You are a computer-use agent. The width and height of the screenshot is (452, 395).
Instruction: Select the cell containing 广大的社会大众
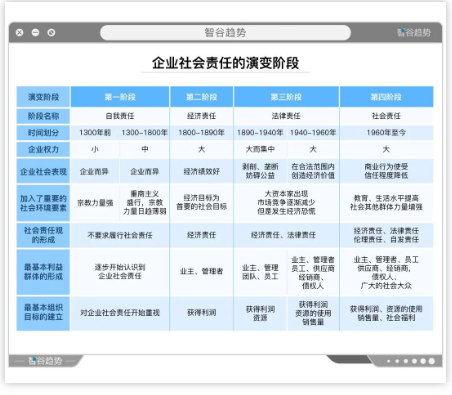(x=386, y=272)
